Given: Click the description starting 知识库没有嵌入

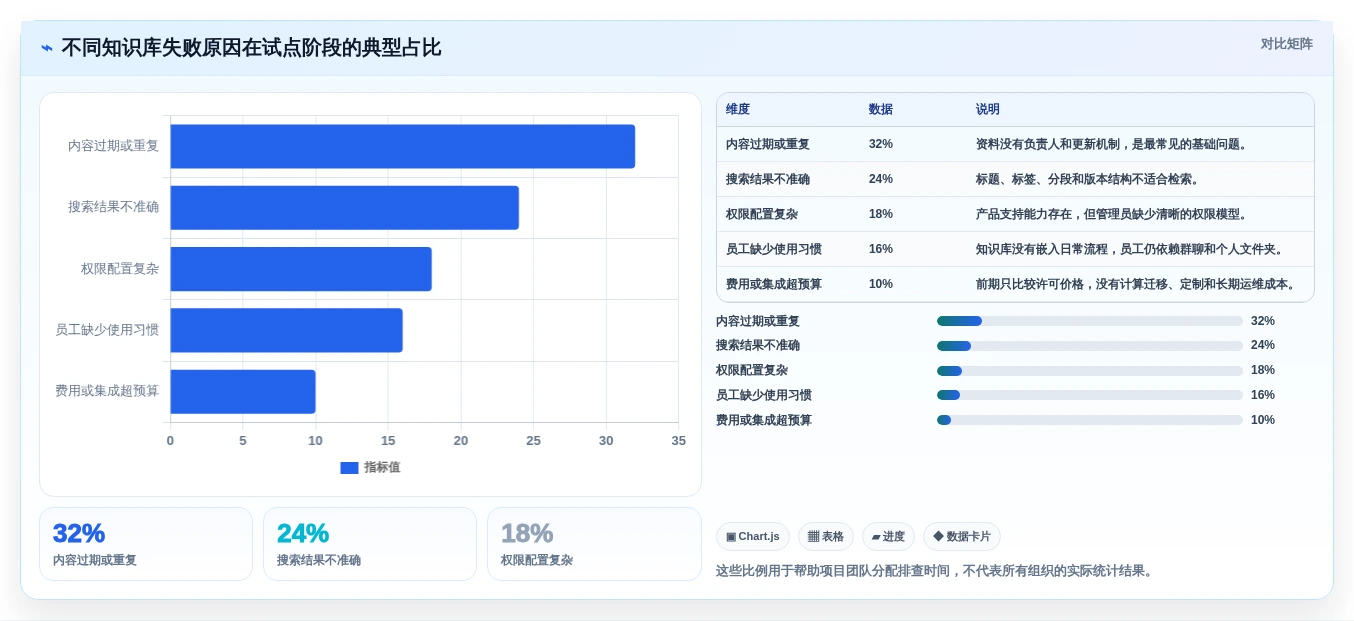Looking at the screenshot, I should tap(1129, 249).
